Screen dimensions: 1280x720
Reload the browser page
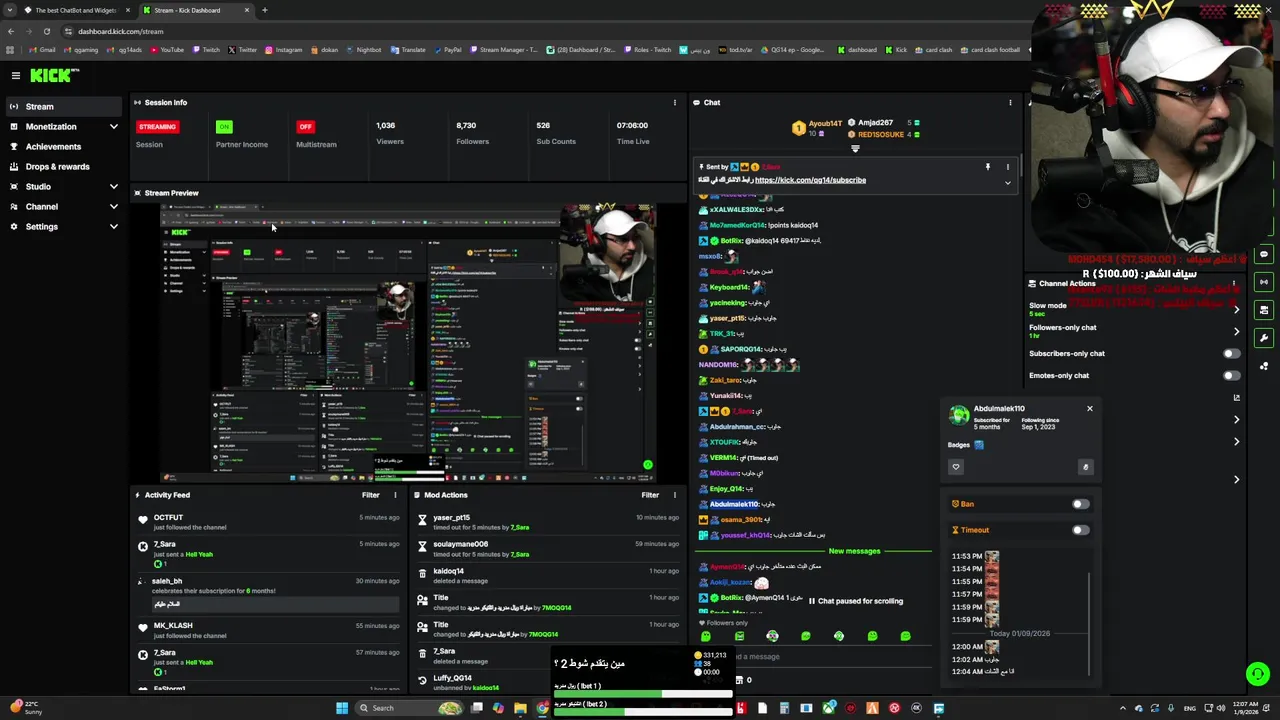(46, 31)
